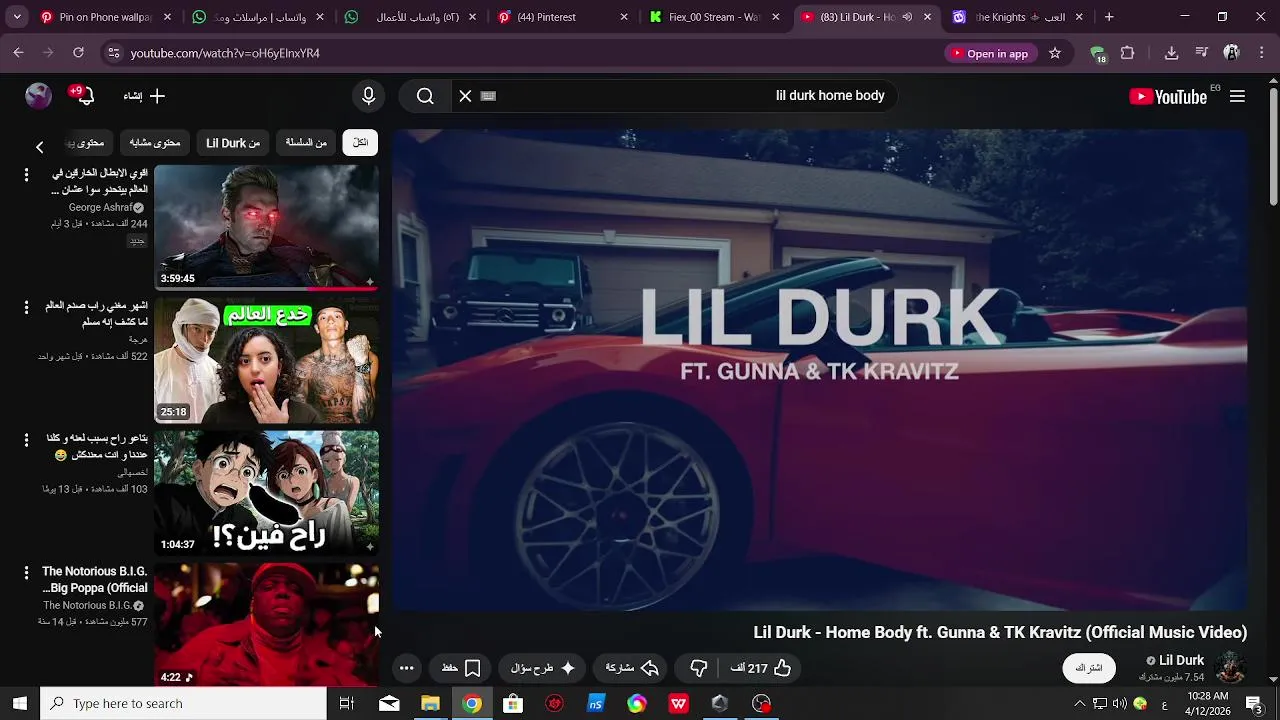The height and width of the screenshot is (720, 1280).
Task: Open the Ask a question sparkle button
Action: pyautogui.click(x=543, y=668)
